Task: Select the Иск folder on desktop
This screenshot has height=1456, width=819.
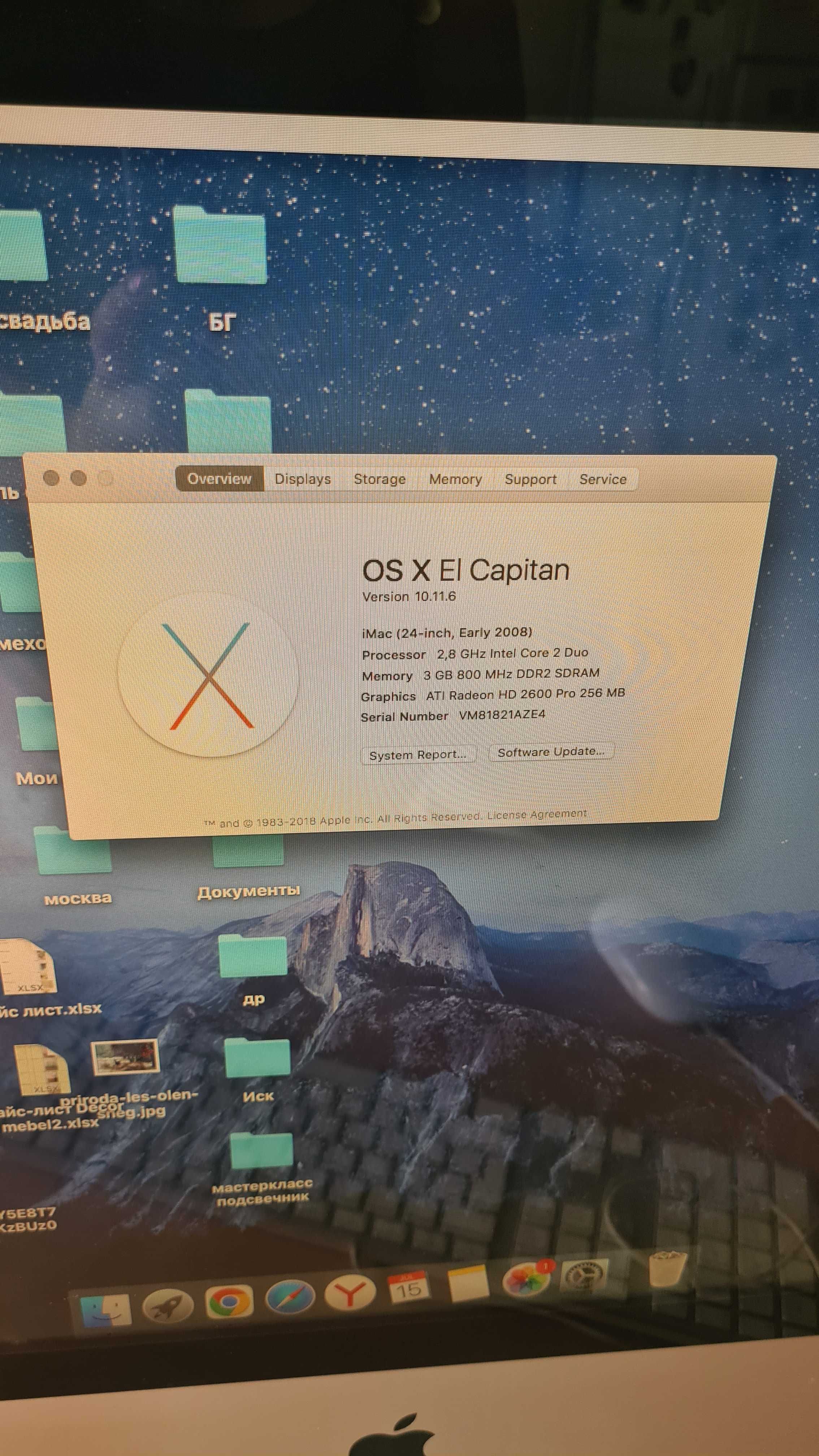Action: (258, 1058)
